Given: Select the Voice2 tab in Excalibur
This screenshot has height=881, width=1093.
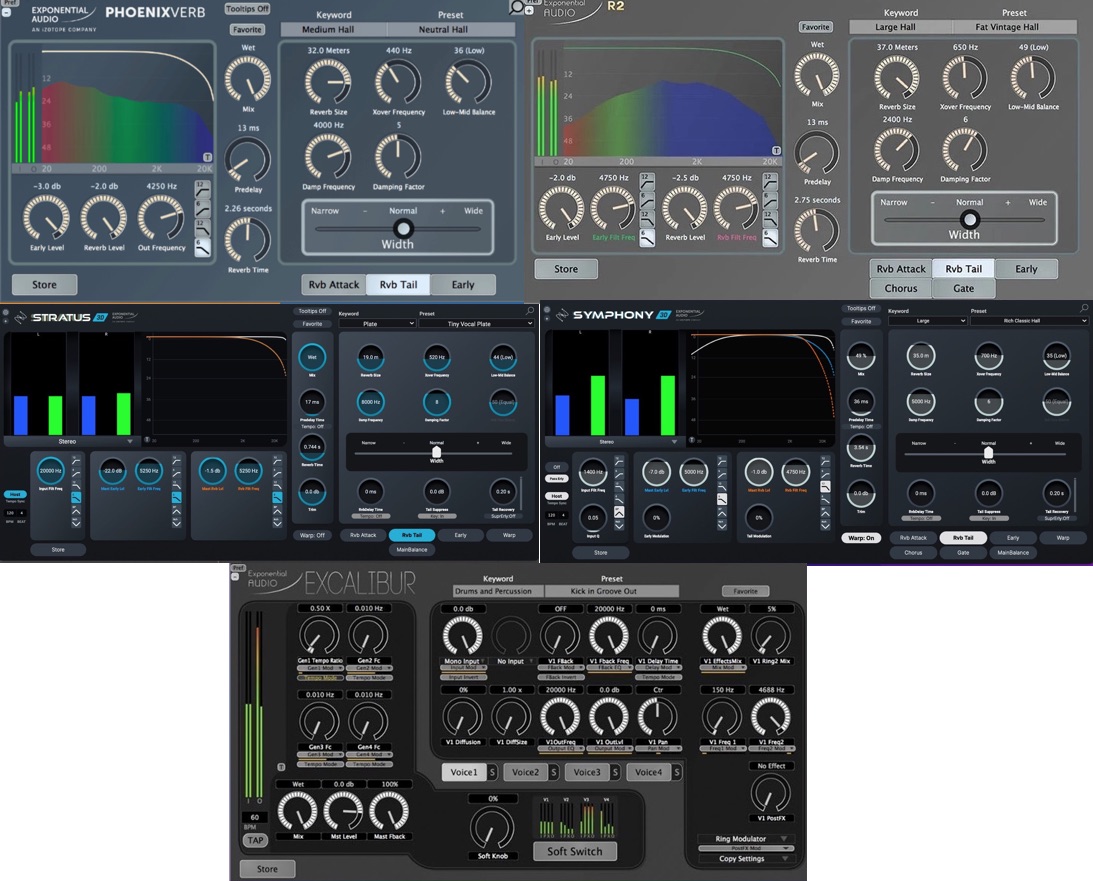Looking at the screenshot, I should tap(526, 772).
